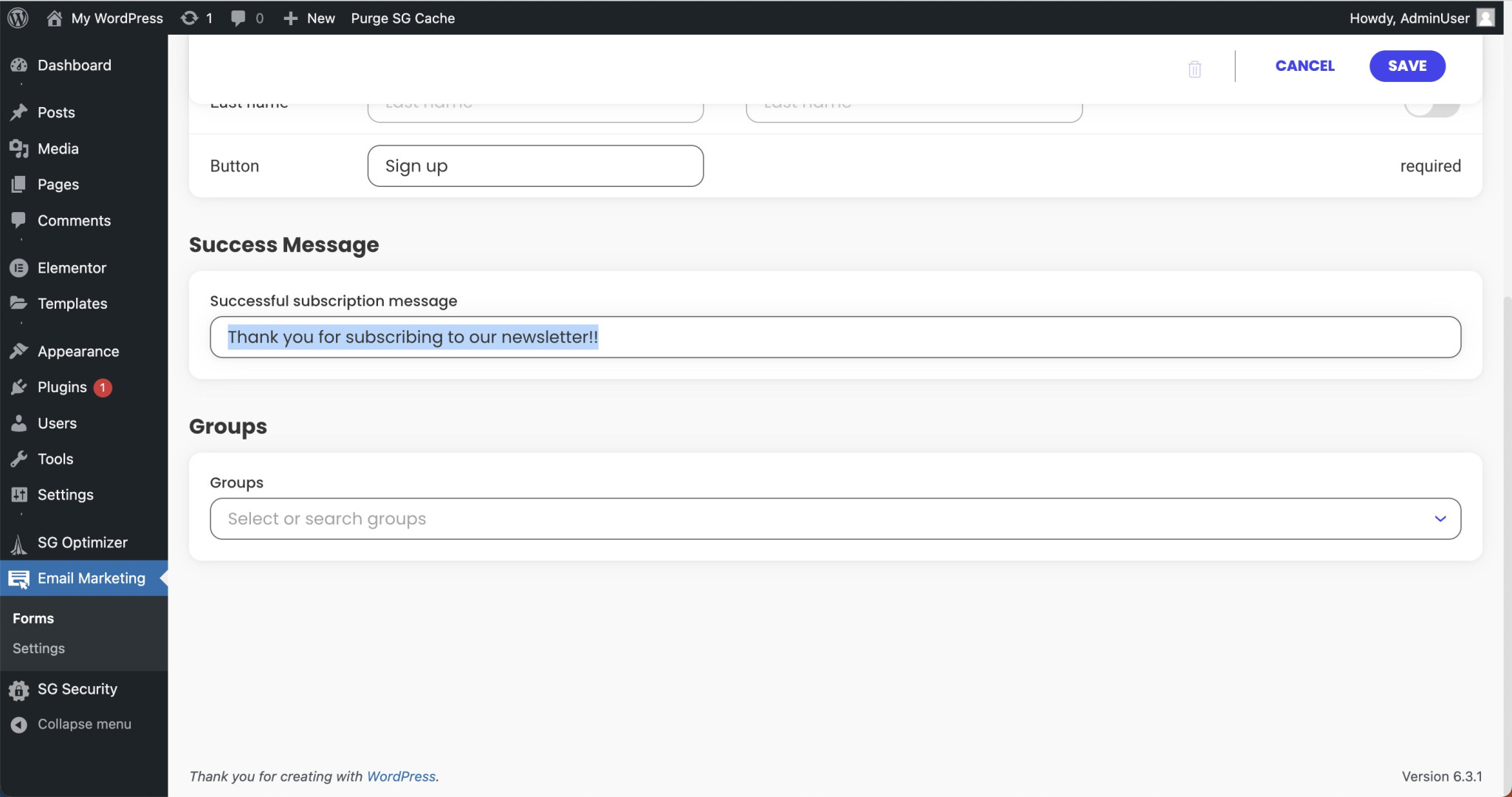
Task: Click the Button text field with Sign up
Action: pyautogui.click(x=535, y=165)
